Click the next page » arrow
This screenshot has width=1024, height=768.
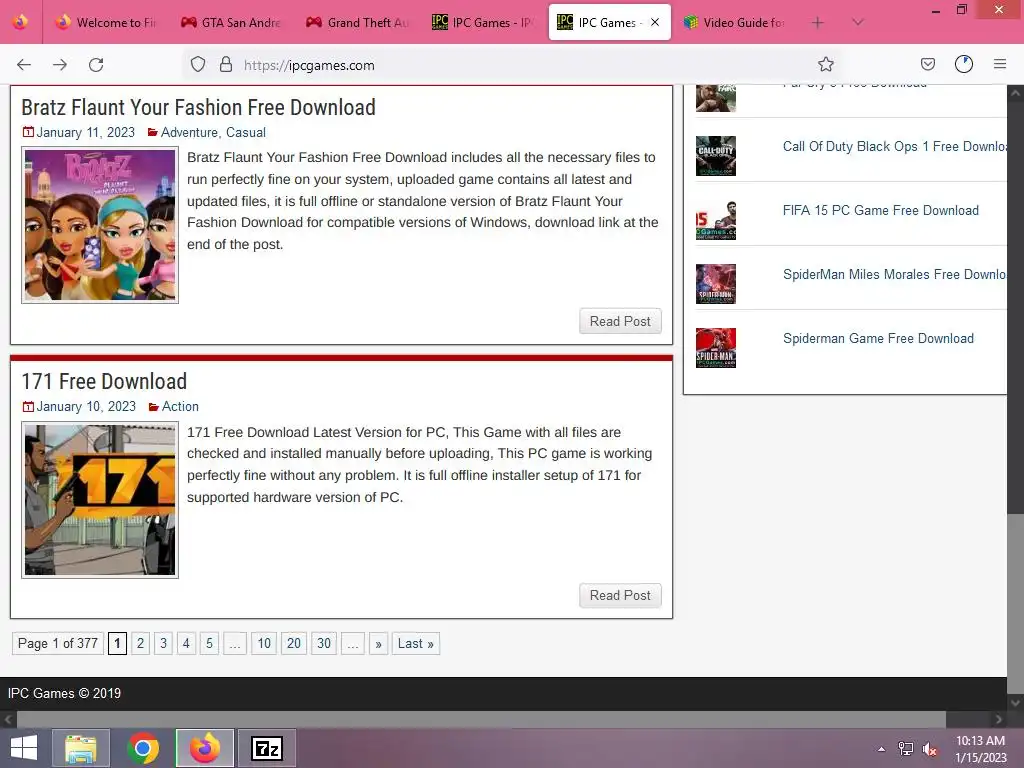click(x=378, y=644)
